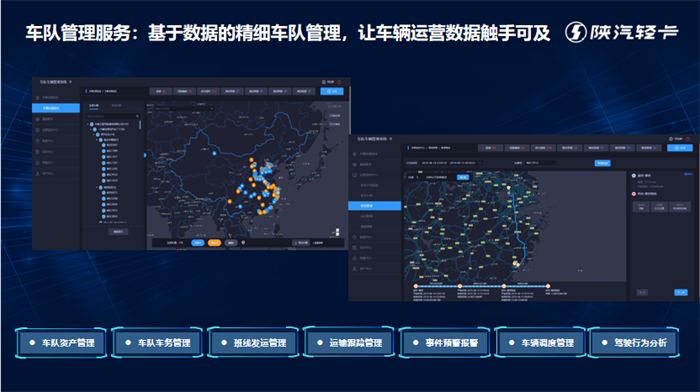The image size is (700, 392).
Task: Click the zoom control on the left map
Action: (x=338, y=232)
